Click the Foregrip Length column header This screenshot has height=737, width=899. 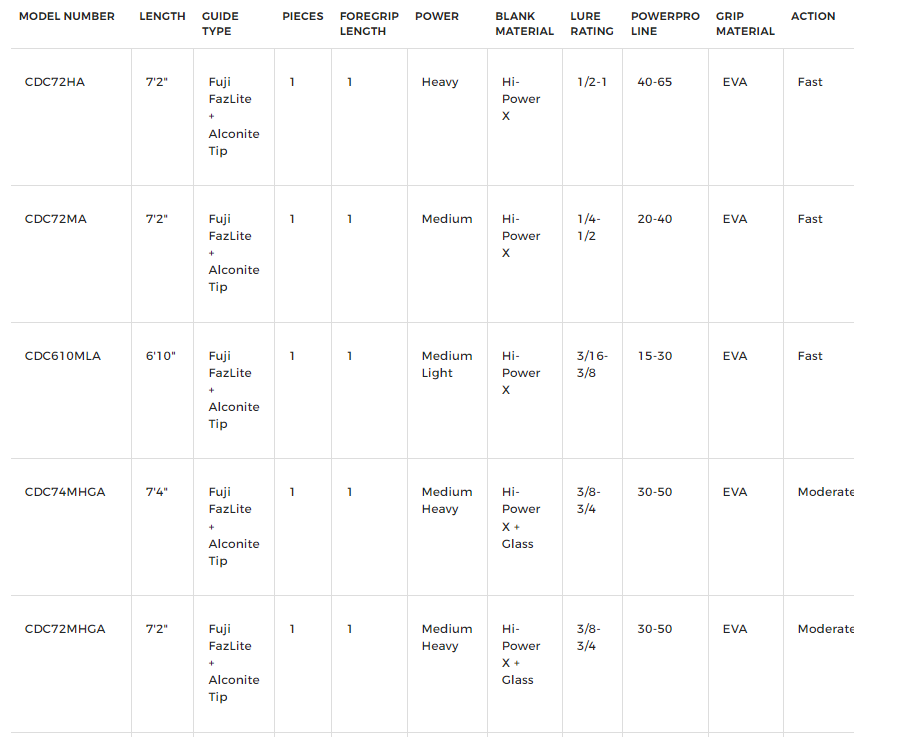[x=369, y=24]
